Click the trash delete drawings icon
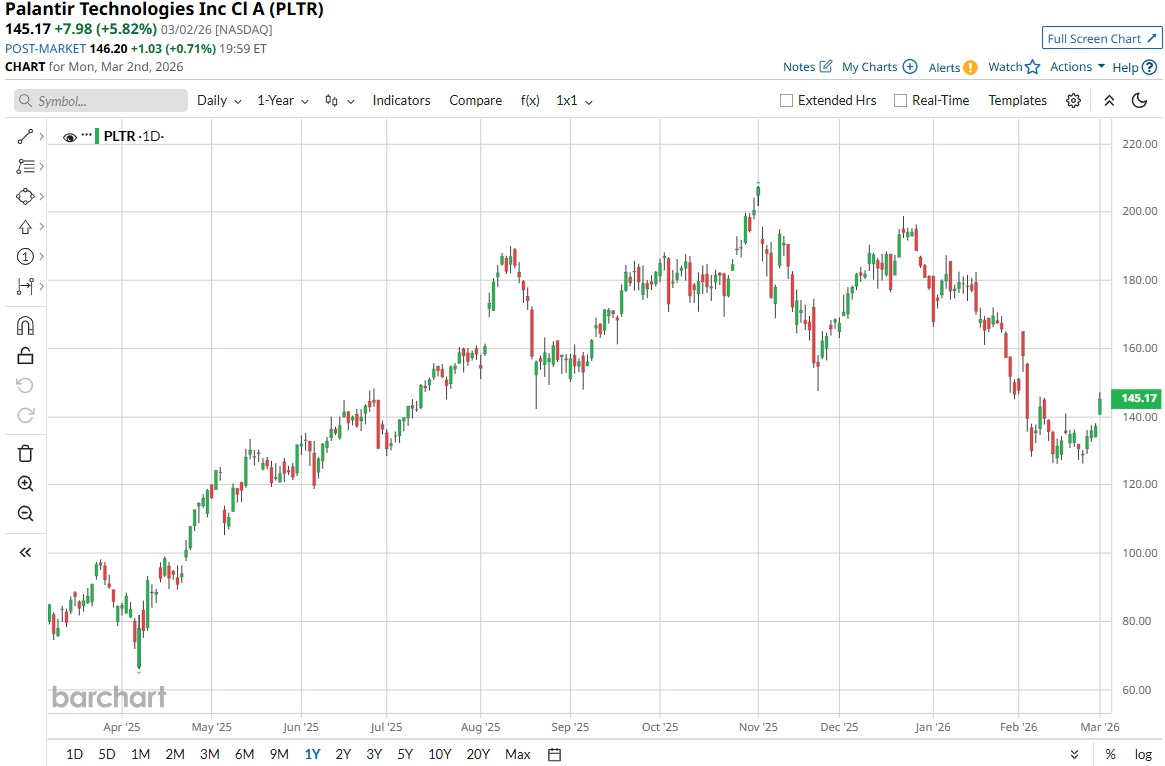Screen dimensions: 1165x766 tap(25, 453)
